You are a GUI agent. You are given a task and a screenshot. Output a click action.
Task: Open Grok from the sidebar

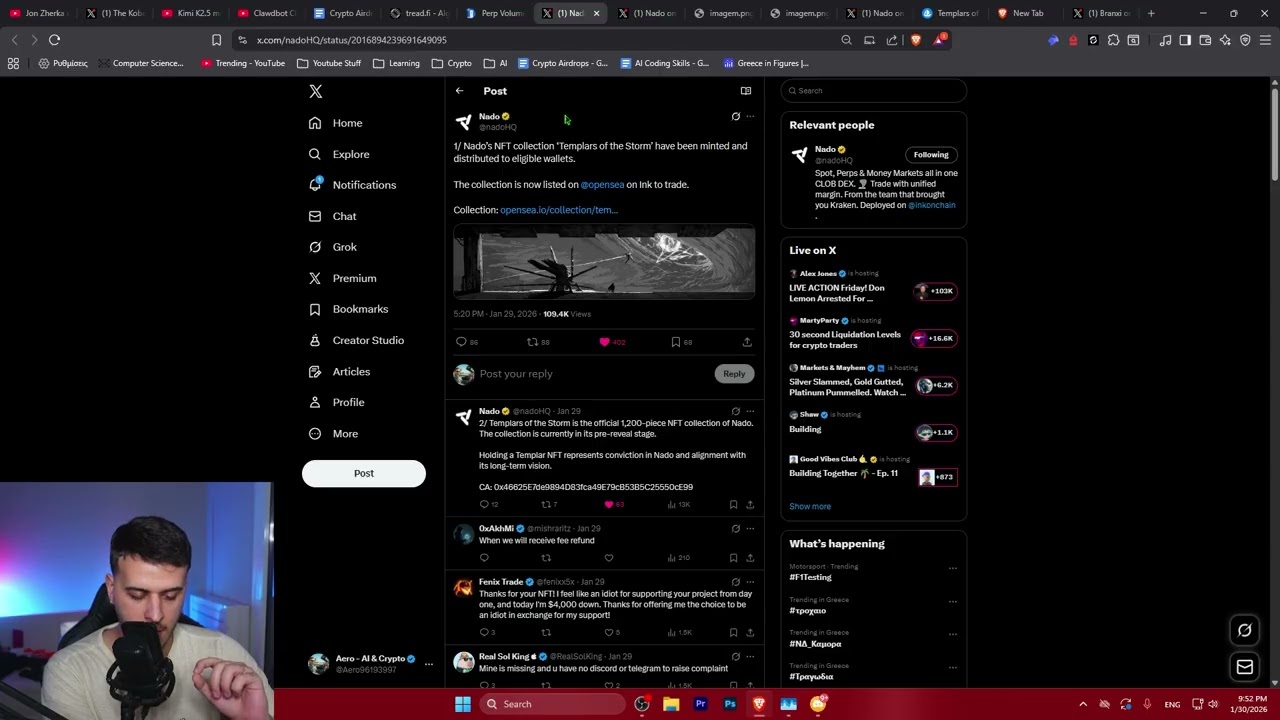click(332, 247)
